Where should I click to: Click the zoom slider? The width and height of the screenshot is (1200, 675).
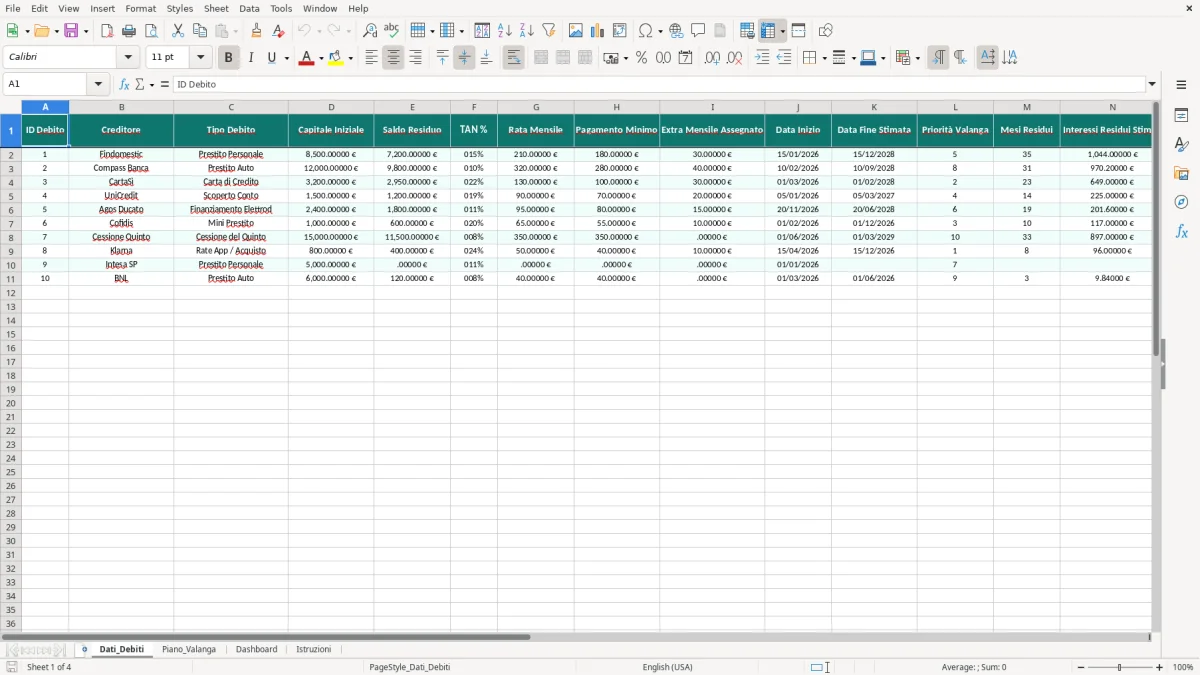[x=1120, y=667]
